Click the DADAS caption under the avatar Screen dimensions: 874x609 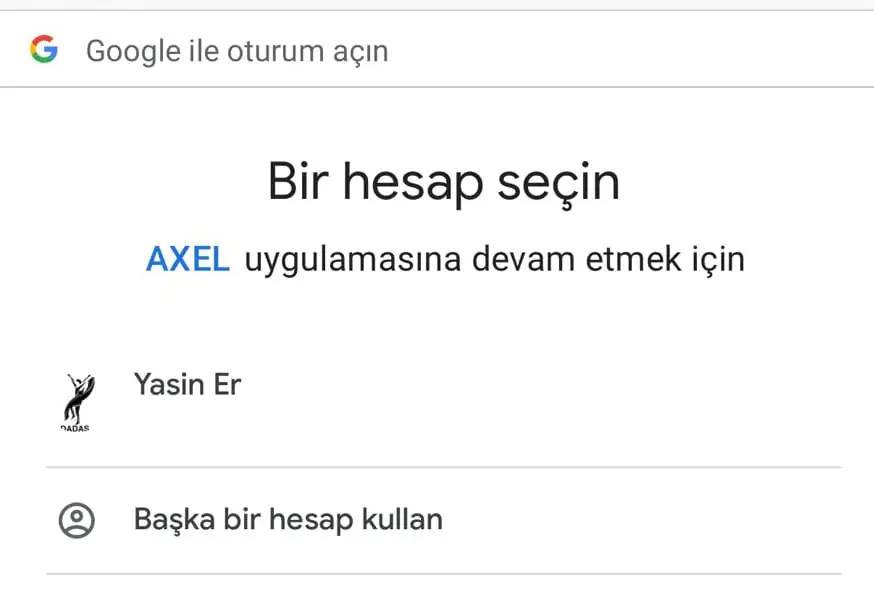coord(75,429)
